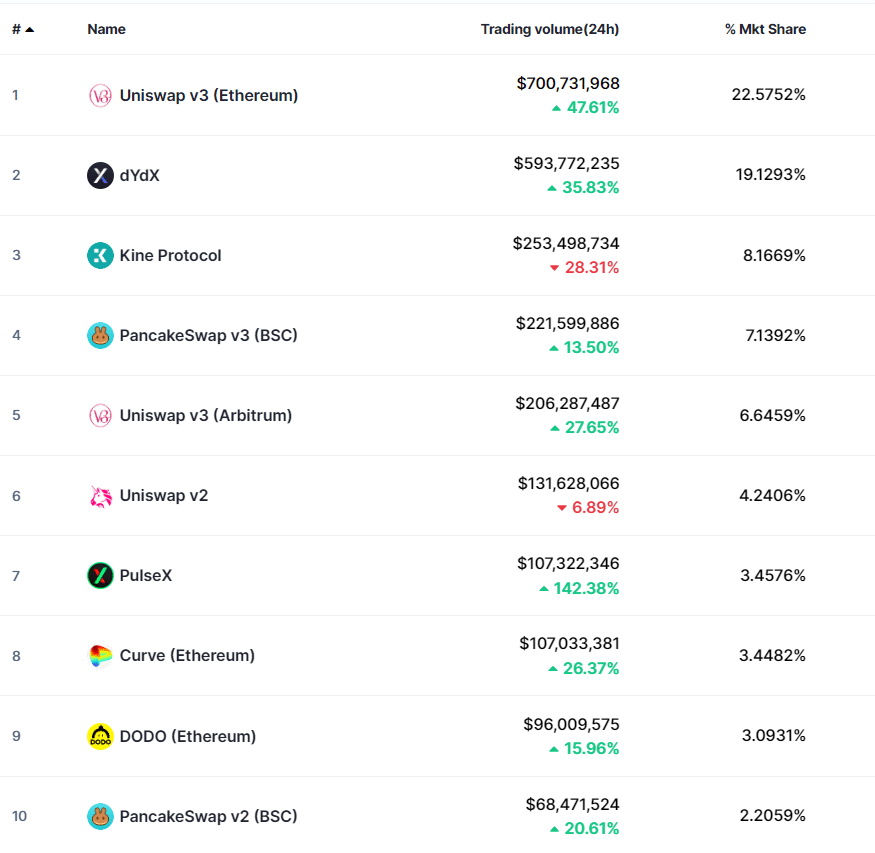Click the Kine Protocol logo icon

pos(100,256)
